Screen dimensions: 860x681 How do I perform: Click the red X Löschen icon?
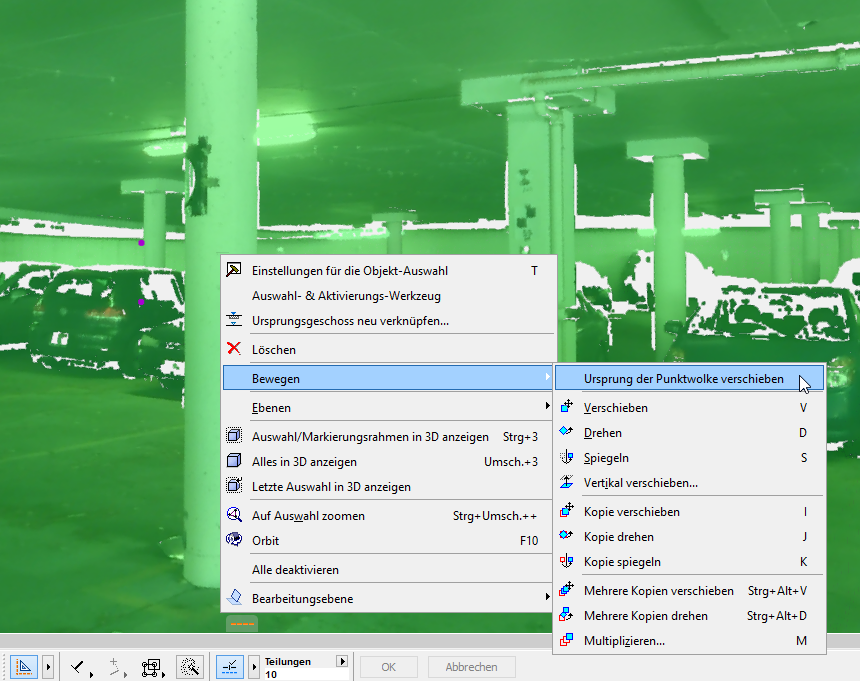pos(234,349)
